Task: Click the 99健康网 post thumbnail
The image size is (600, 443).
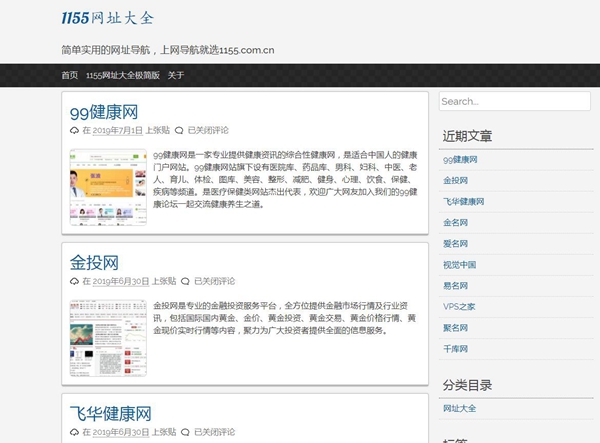Action: pos(108,187)
